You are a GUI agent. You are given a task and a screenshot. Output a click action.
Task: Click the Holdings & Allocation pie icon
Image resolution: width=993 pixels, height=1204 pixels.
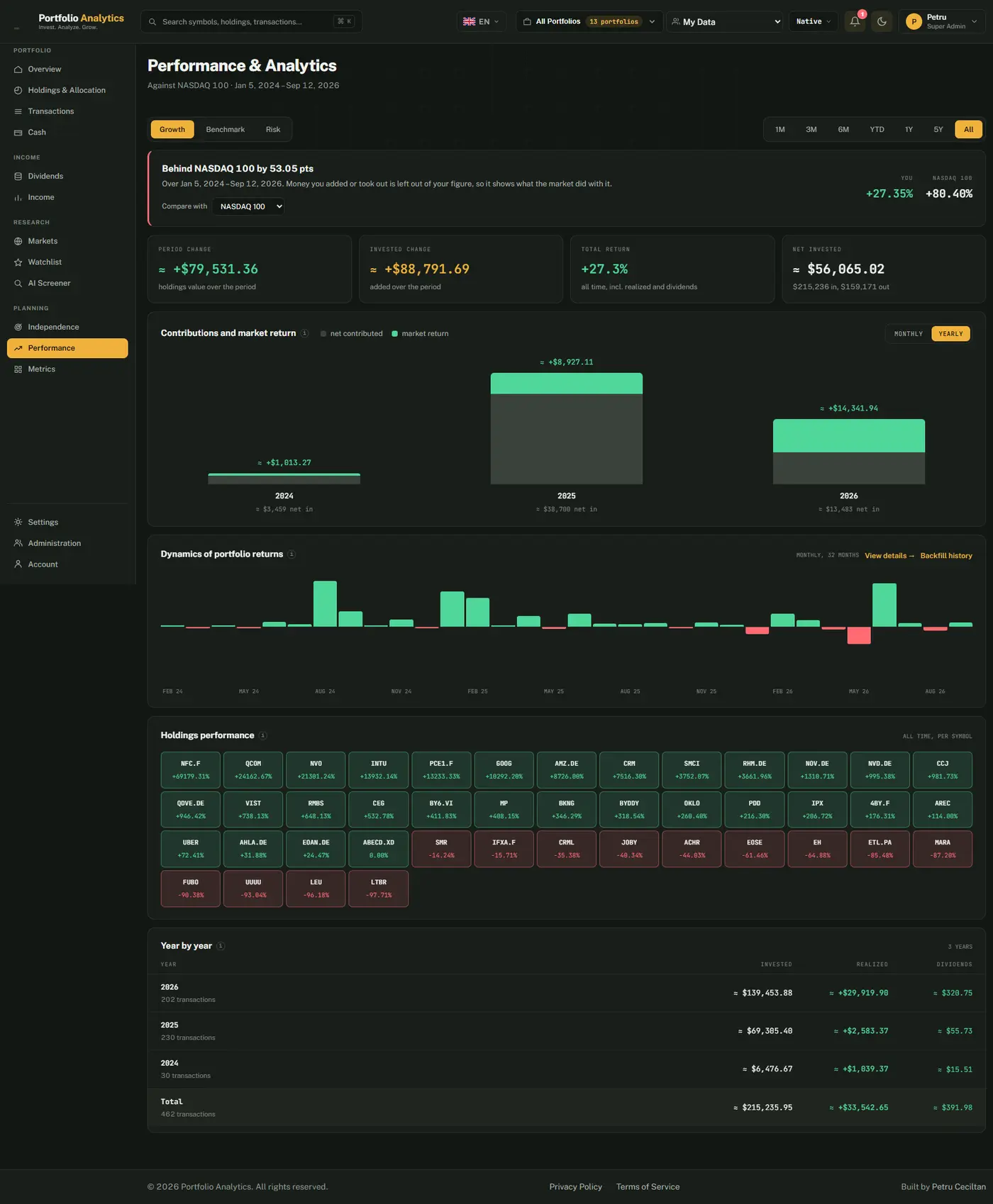[18, 91]
